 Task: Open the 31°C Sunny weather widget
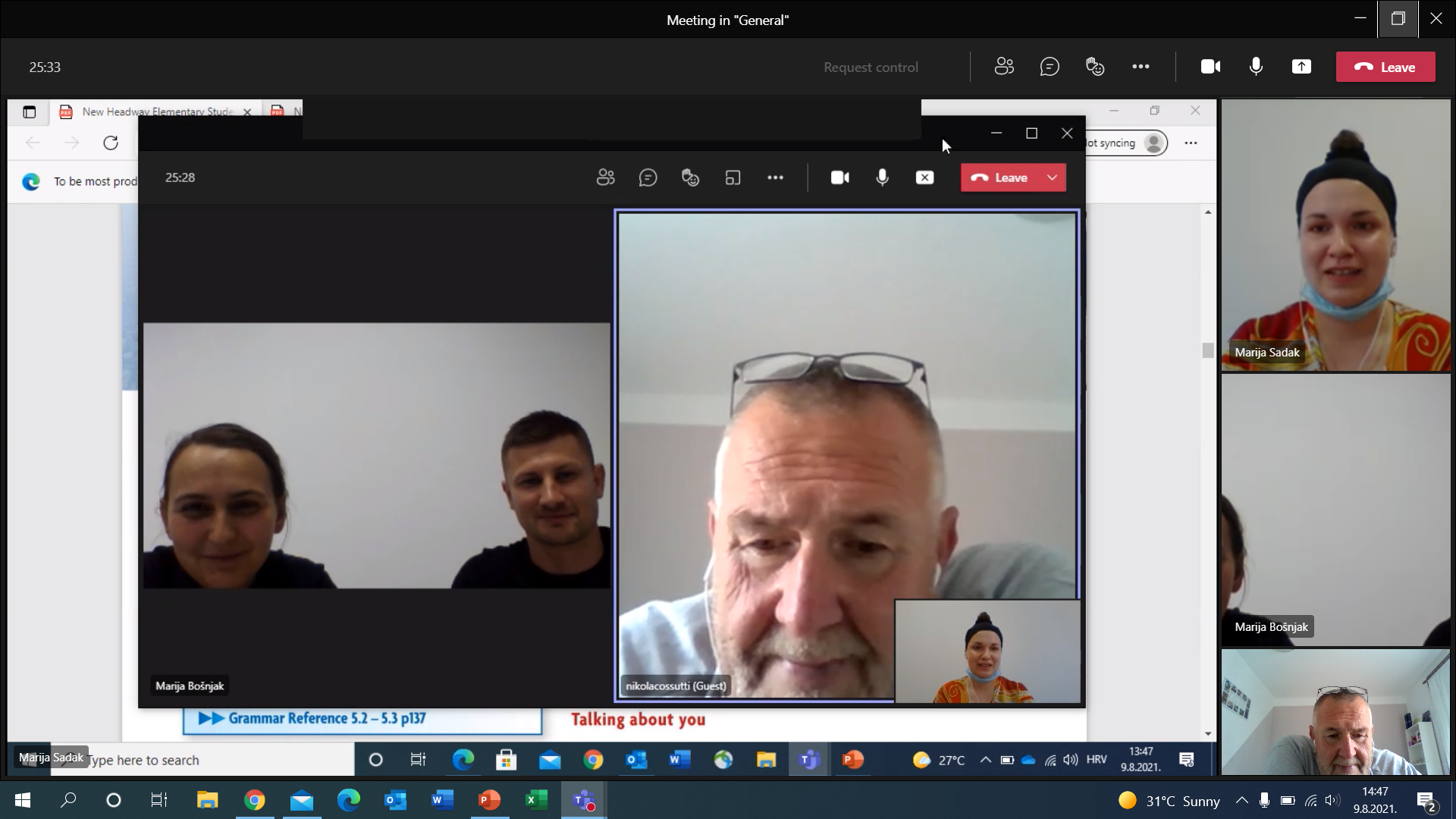pyautogui.click(x=1169, y=801)
